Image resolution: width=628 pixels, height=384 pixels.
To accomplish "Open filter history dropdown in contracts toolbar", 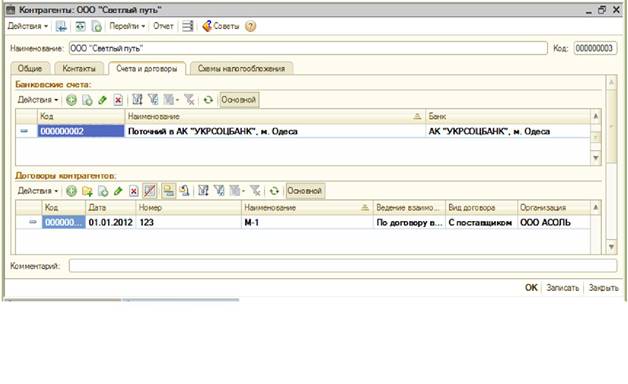I will (237, 191).
